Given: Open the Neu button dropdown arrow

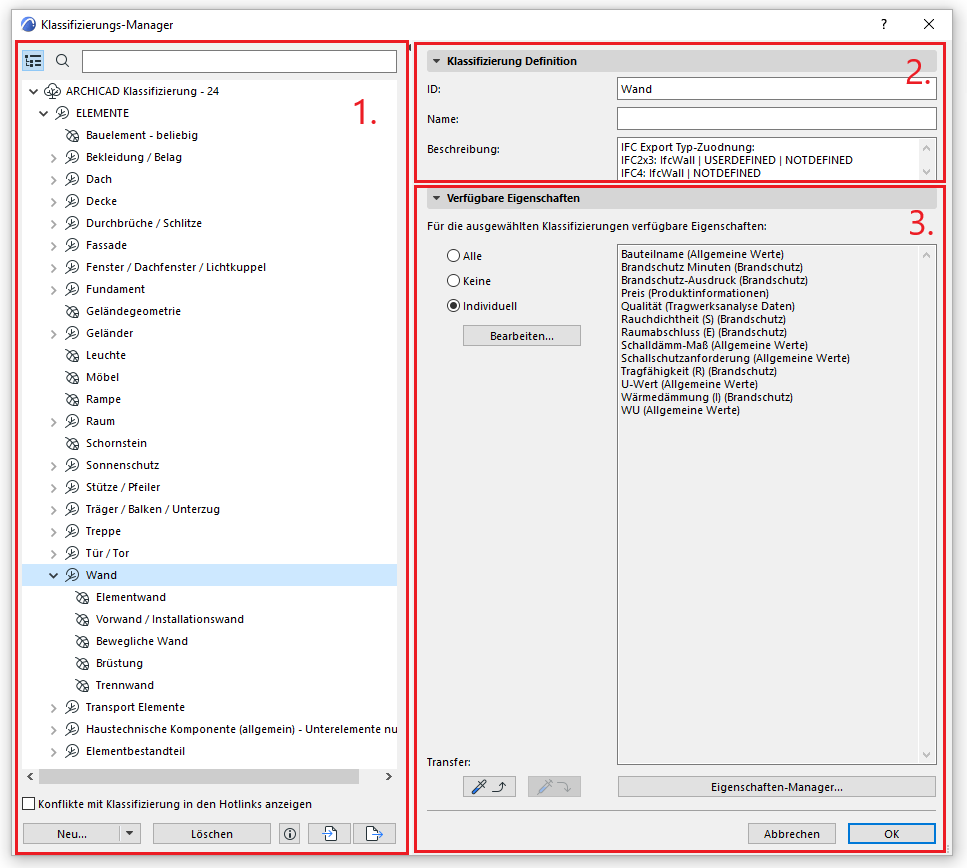Looking at the screenshot, I should [x=130, y=833].
